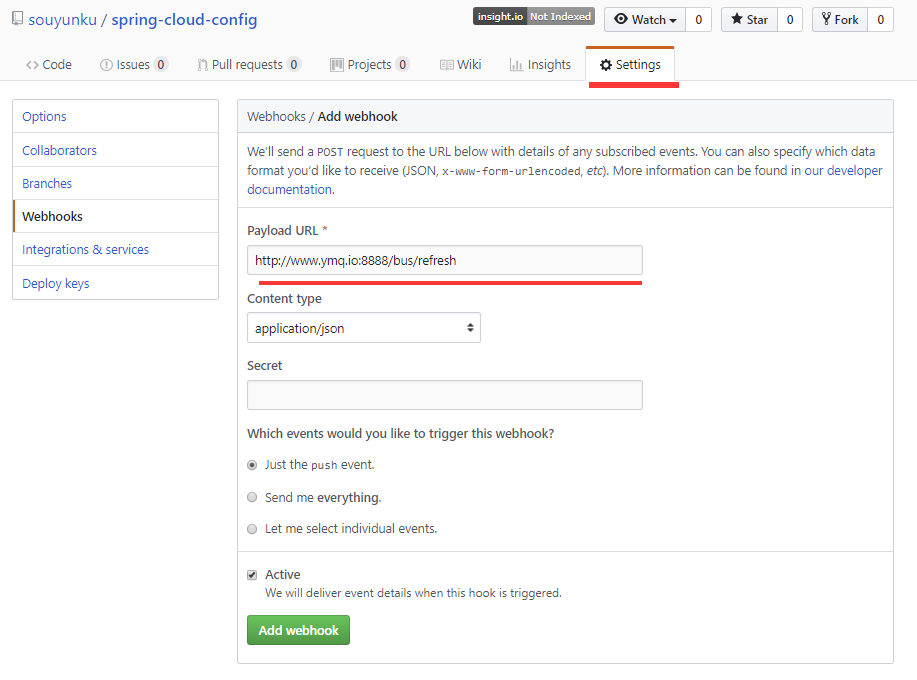The image size is (917, 680).
Task: Star the spring-cloud-config repository
Action: click(748, 19)
